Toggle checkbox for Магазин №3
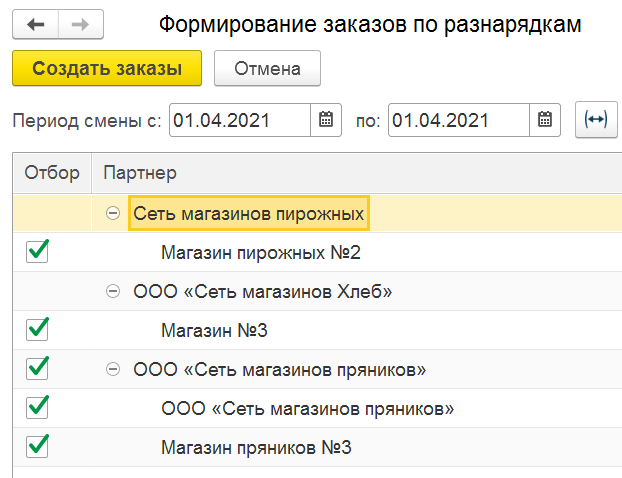Viewport: 622px width, 478px height. (38, 329)
